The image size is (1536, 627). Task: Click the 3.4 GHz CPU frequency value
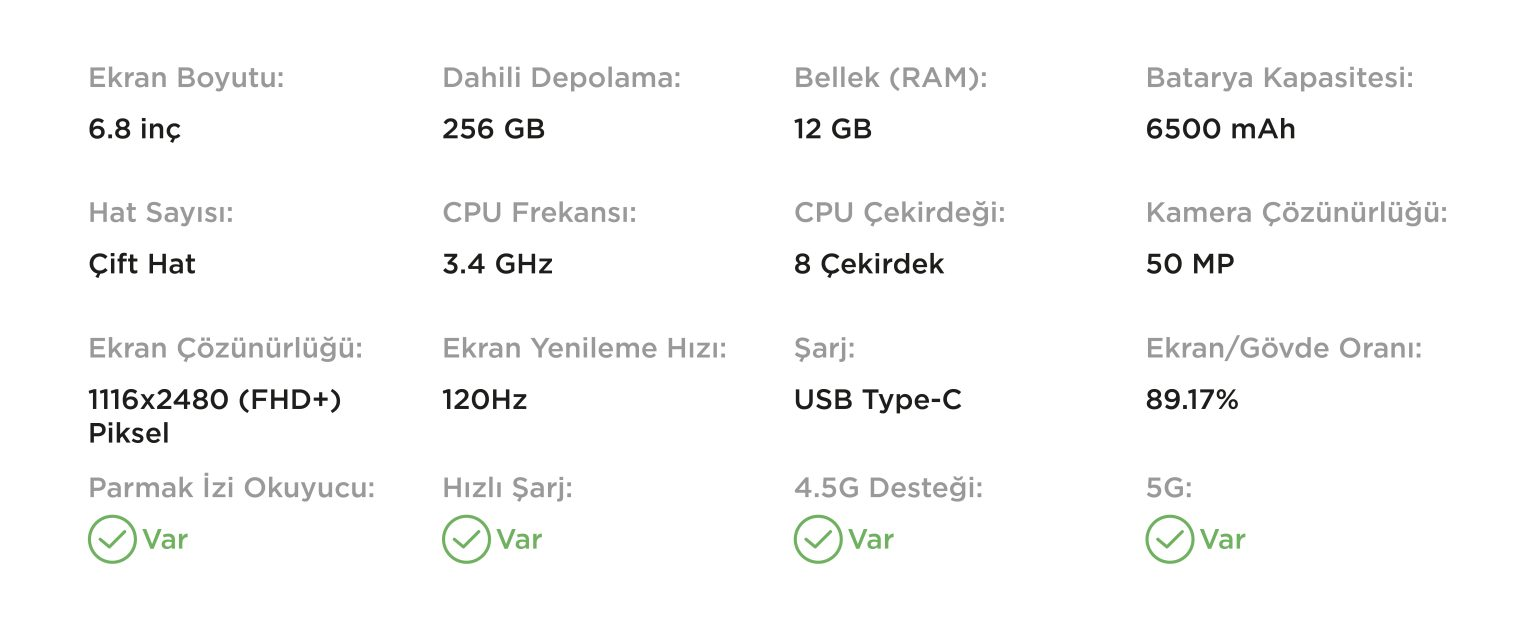(497, 265)
